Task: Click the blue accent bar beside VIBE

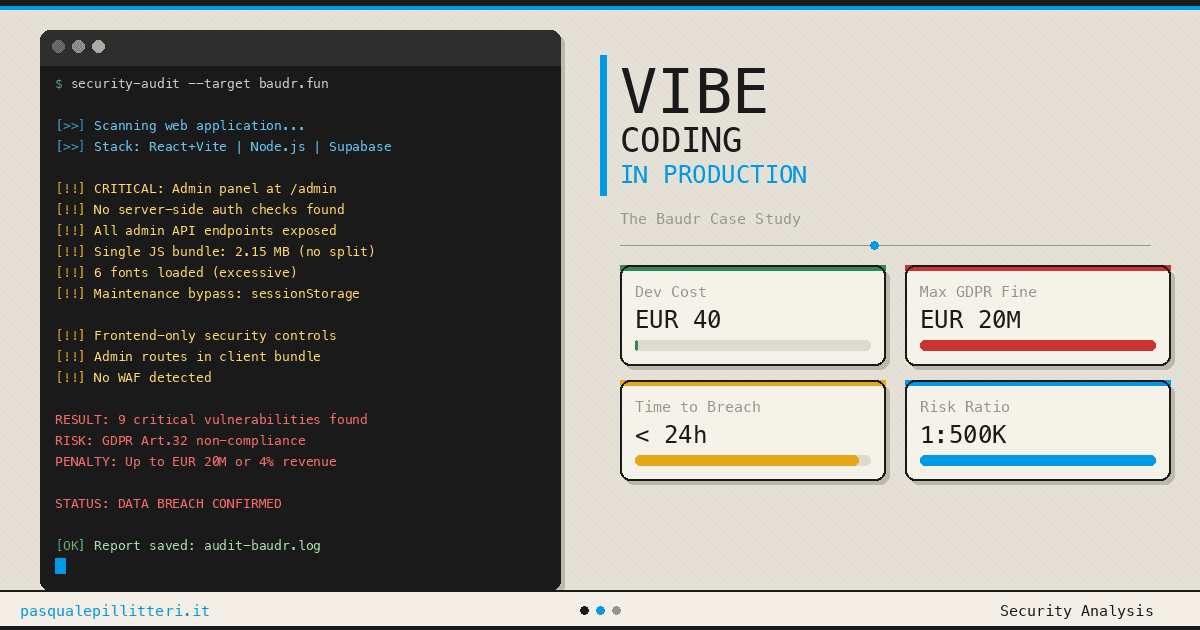Action: click(603, 125)
